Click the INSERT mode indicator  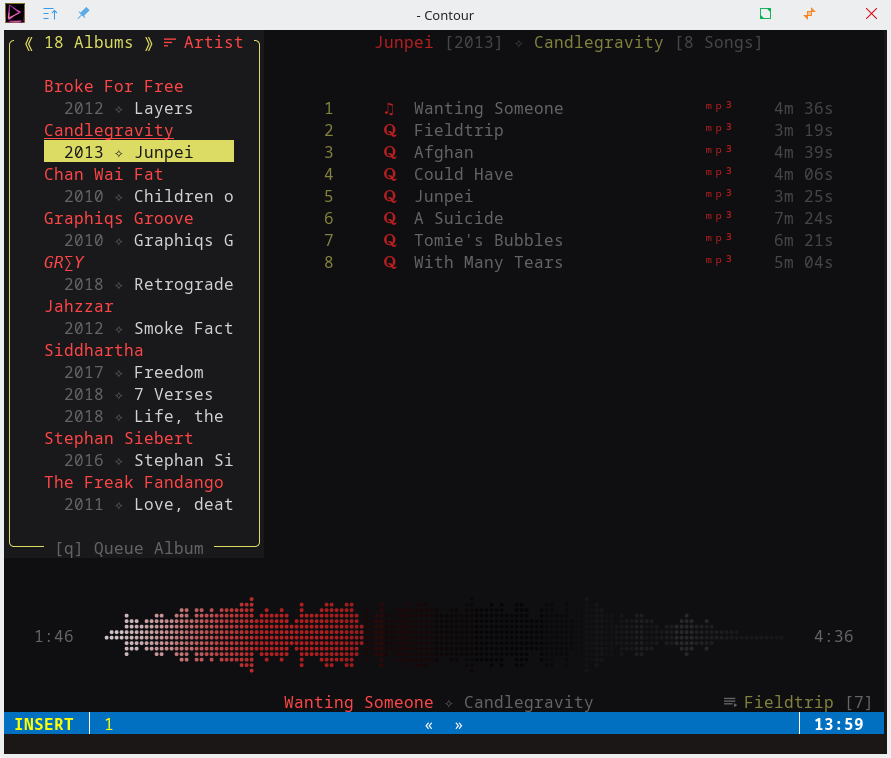(x=44, y=724)
